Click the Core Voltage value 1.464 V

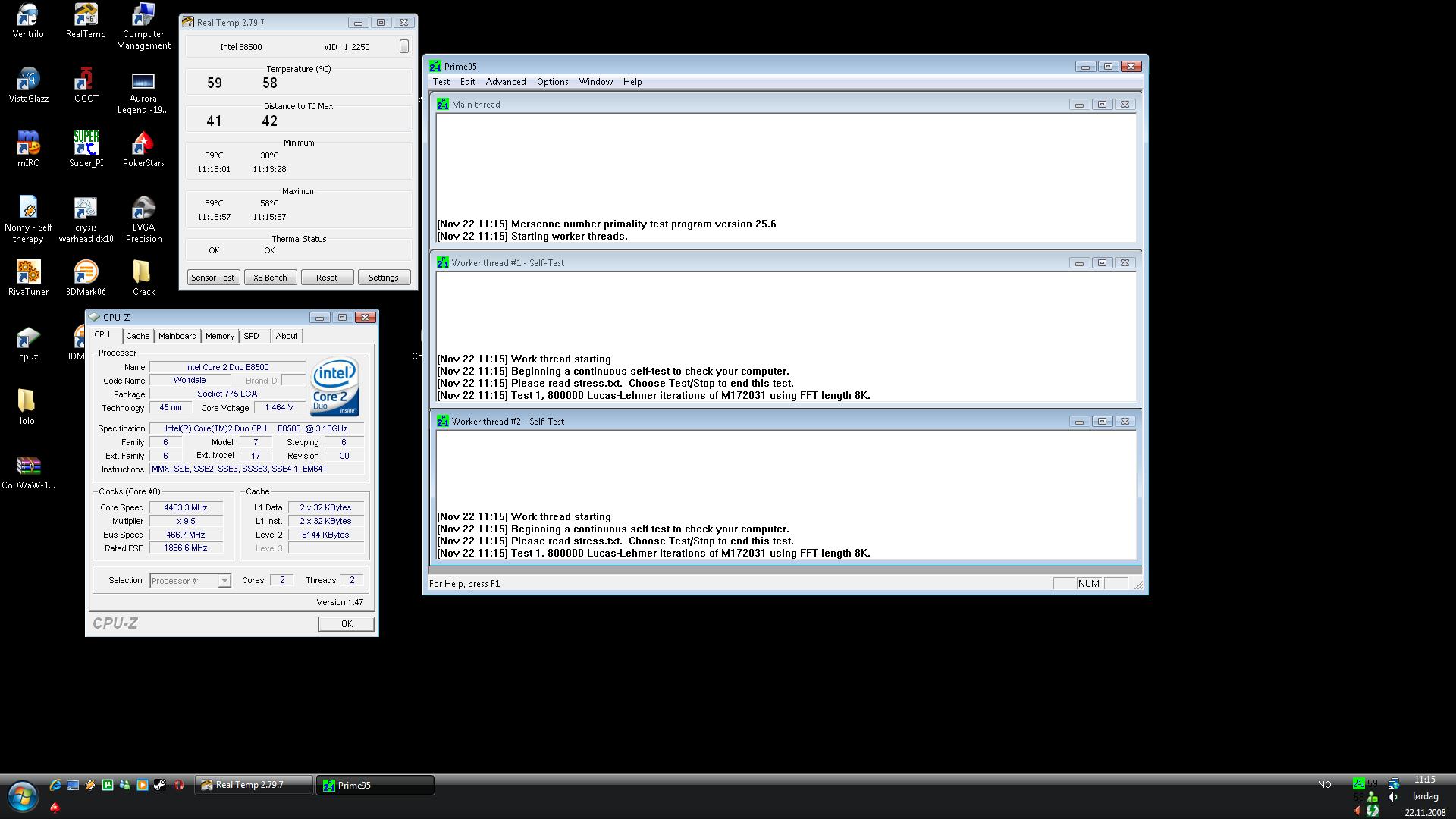tap(279, 408)
